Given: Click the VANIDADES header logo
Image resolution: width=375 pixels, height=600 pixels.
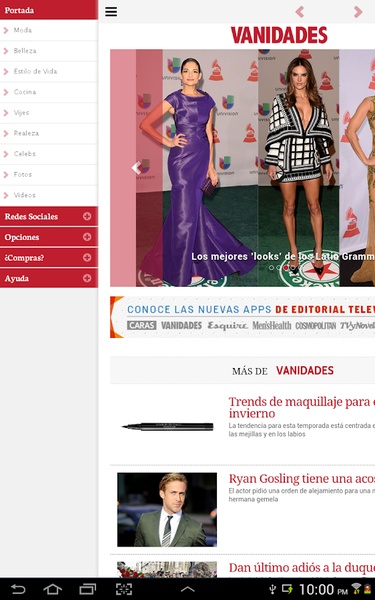Looking at the screenshot, I should point(279,35).
